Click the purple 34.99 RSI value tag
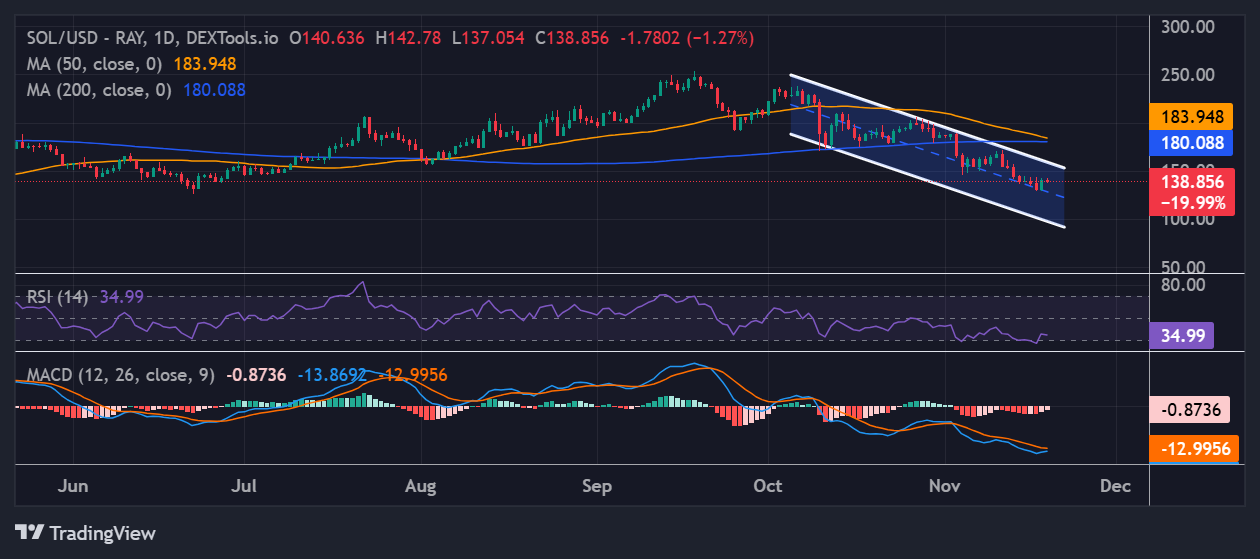1260x559 pixels. click(x=1183, y=336)
